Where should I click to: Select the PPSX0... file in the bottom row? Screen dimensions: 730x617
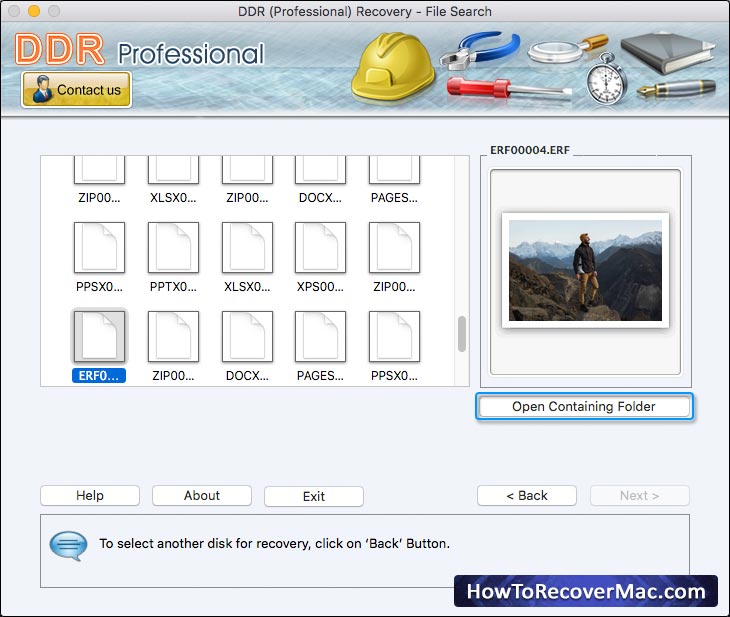point(394,337)
